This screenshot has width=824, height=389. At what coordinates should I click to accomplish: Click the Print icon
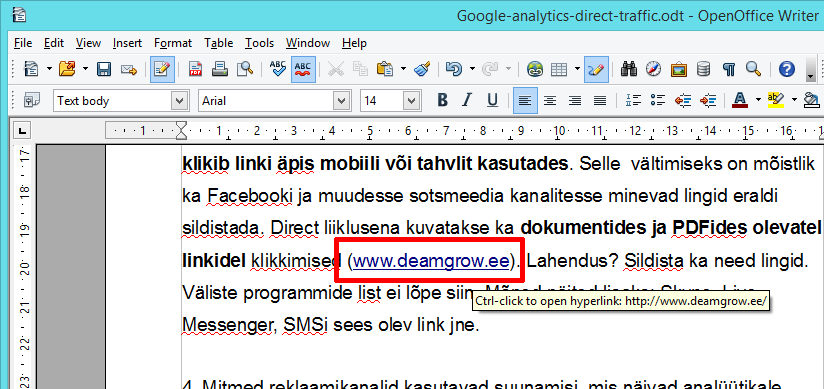coord(220,69)
